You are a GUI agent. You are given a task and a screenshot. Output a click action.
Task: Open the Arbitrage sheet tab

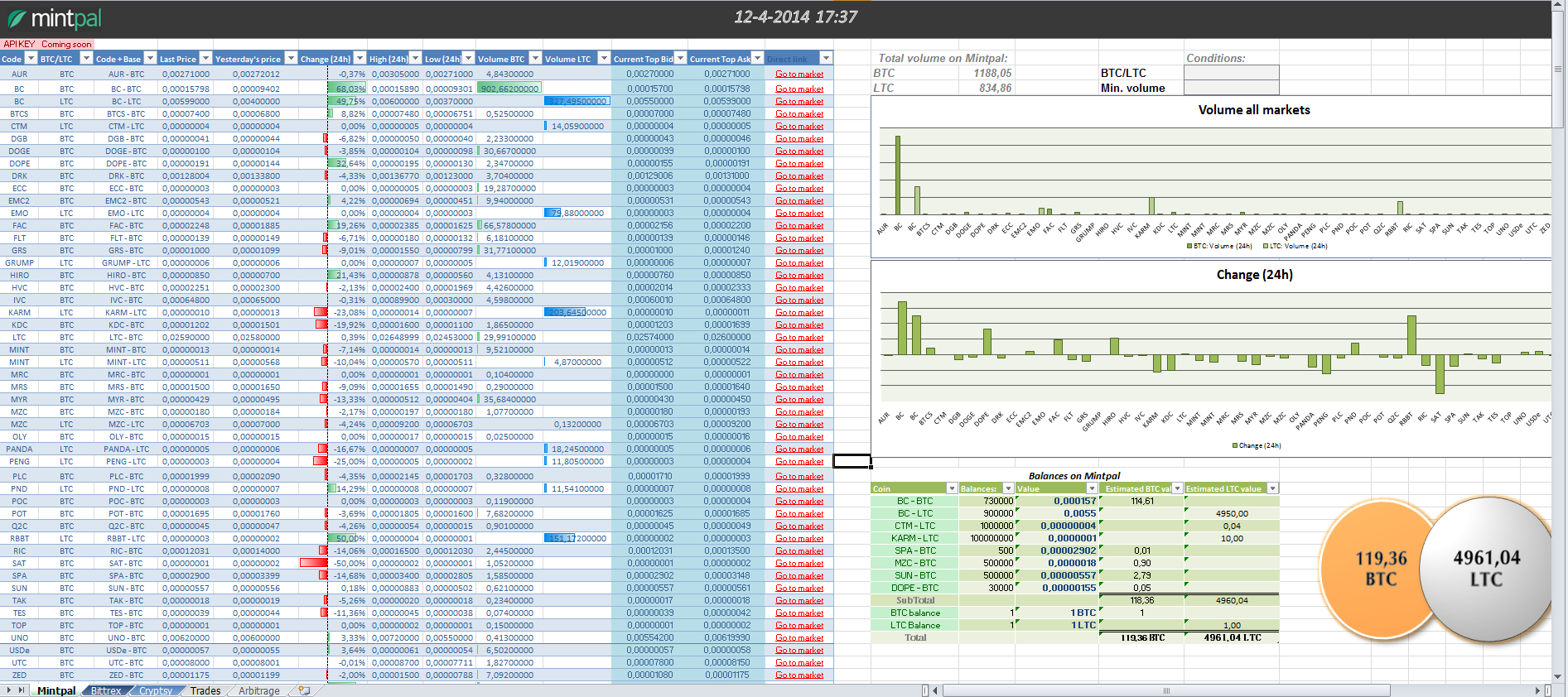pyautogui.click(x=258, y=690)
